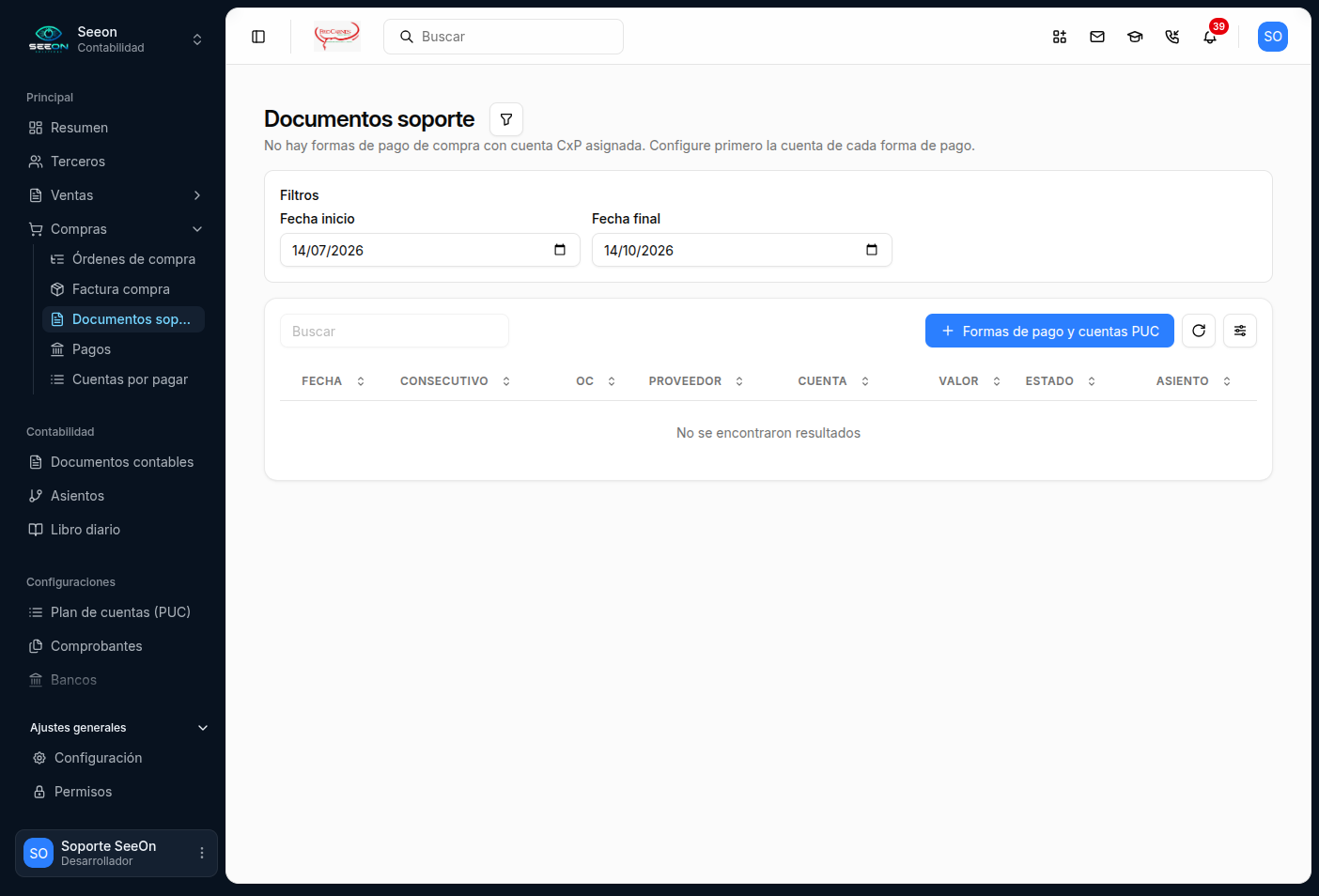This screenshot has height=896, width=1319.
Task: Open Pagos under Compras
Action: [x=123, y=349]
